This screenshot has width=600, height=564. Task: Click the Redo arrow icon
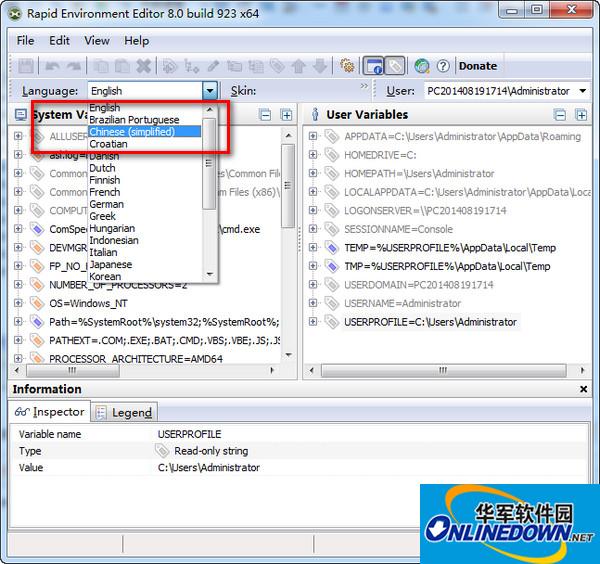click(74, 66)
